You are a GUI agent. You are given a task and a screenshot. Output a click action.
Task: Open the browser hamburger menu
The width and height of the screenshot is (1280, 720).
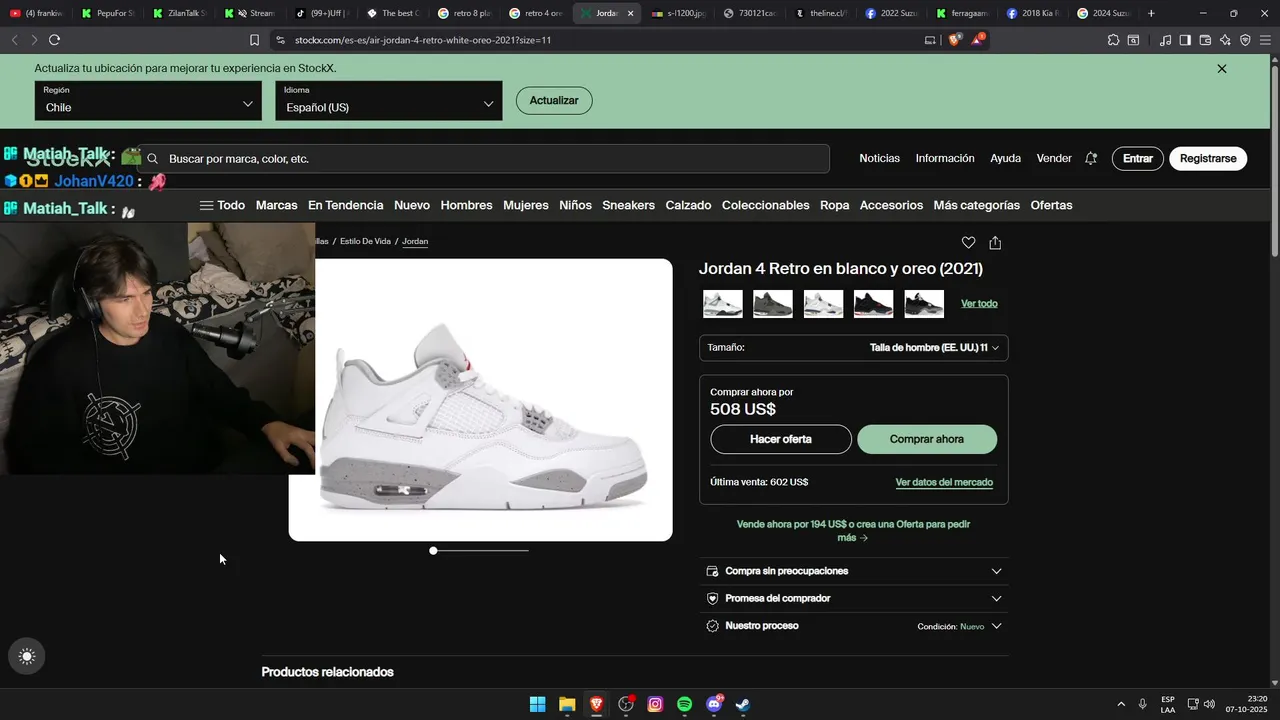point(1265,40)
